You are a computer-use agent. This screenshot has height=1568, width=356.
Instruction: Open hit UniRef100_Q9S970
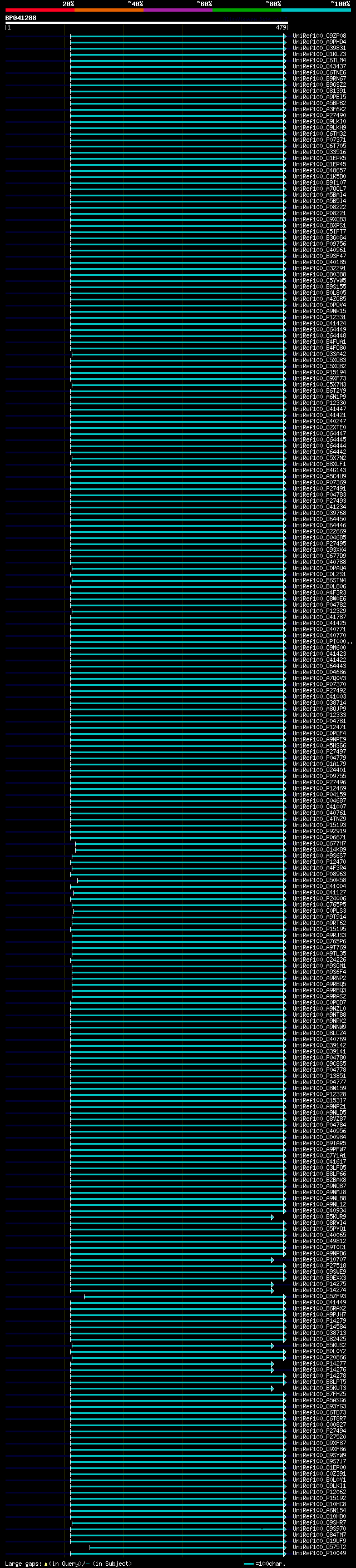[x=319, y=1529]
